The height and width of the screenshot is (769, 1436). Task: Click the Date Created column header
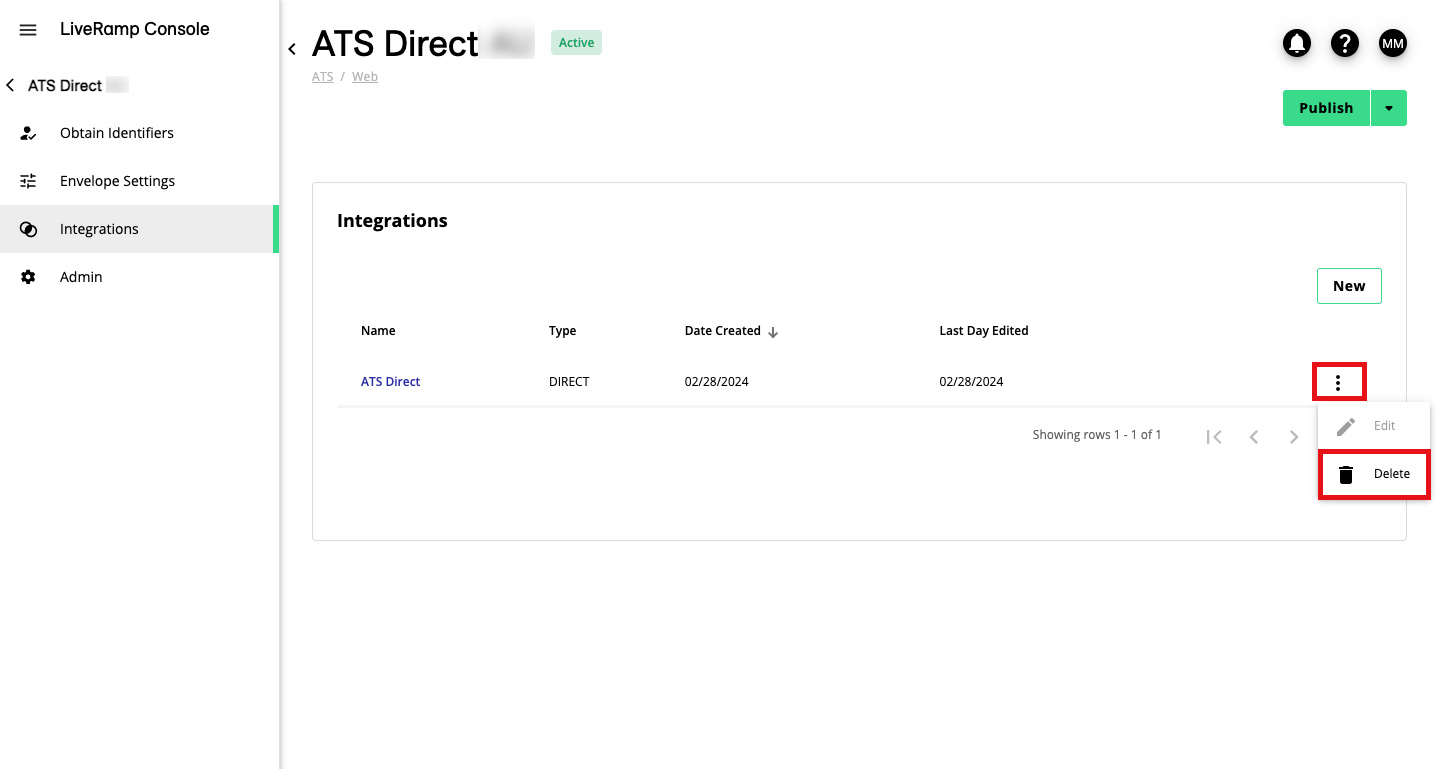click(x=722, y=331)
